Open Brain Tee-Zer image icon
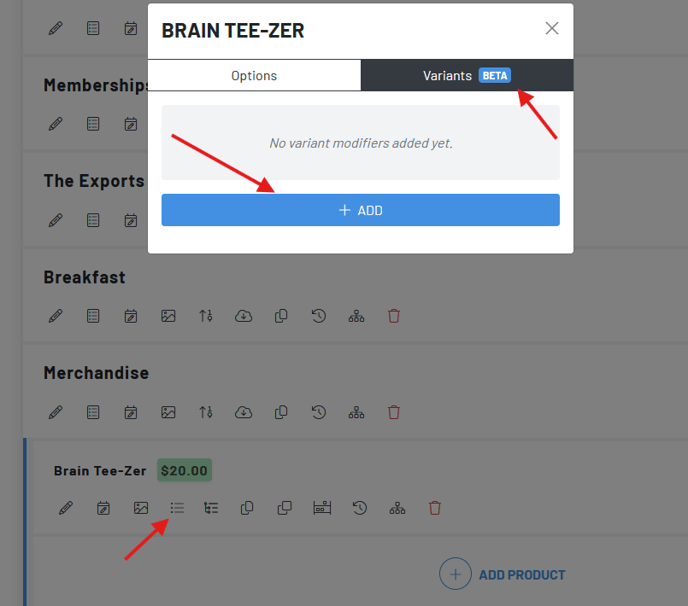This screenshot has width=688, height=606. [140, 508]
